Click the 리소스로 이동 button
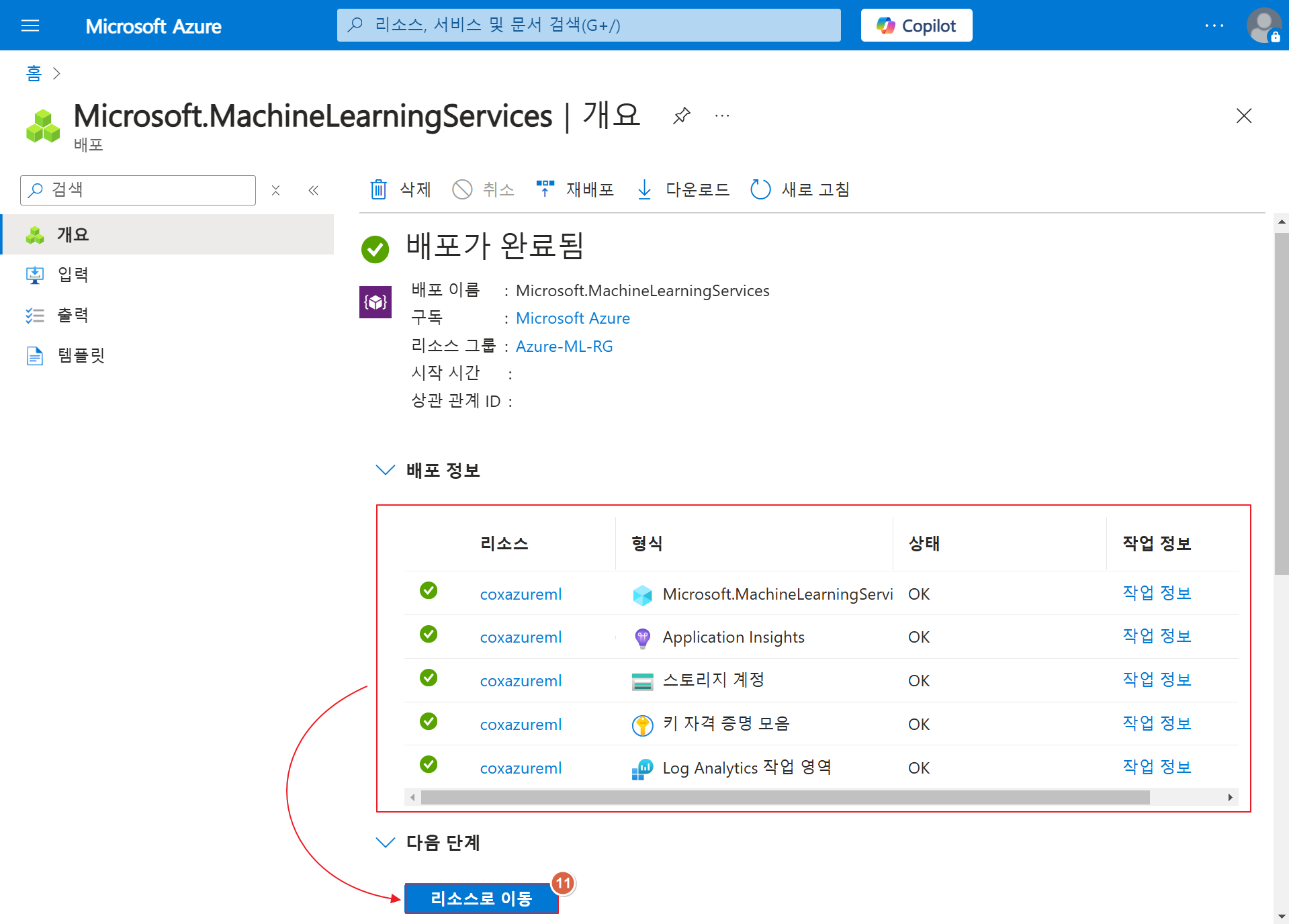Screen dimensions: 1289x924 coord(481,898)
